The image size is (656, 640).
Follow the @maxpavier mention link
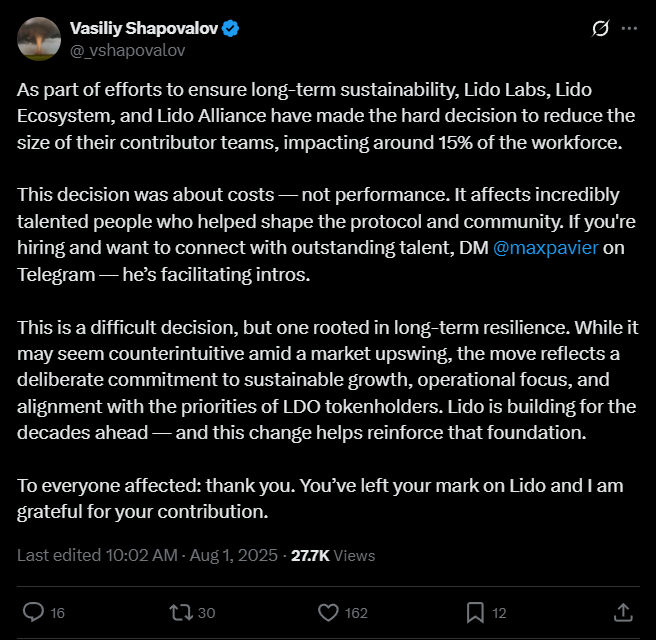tap(546, 248)
